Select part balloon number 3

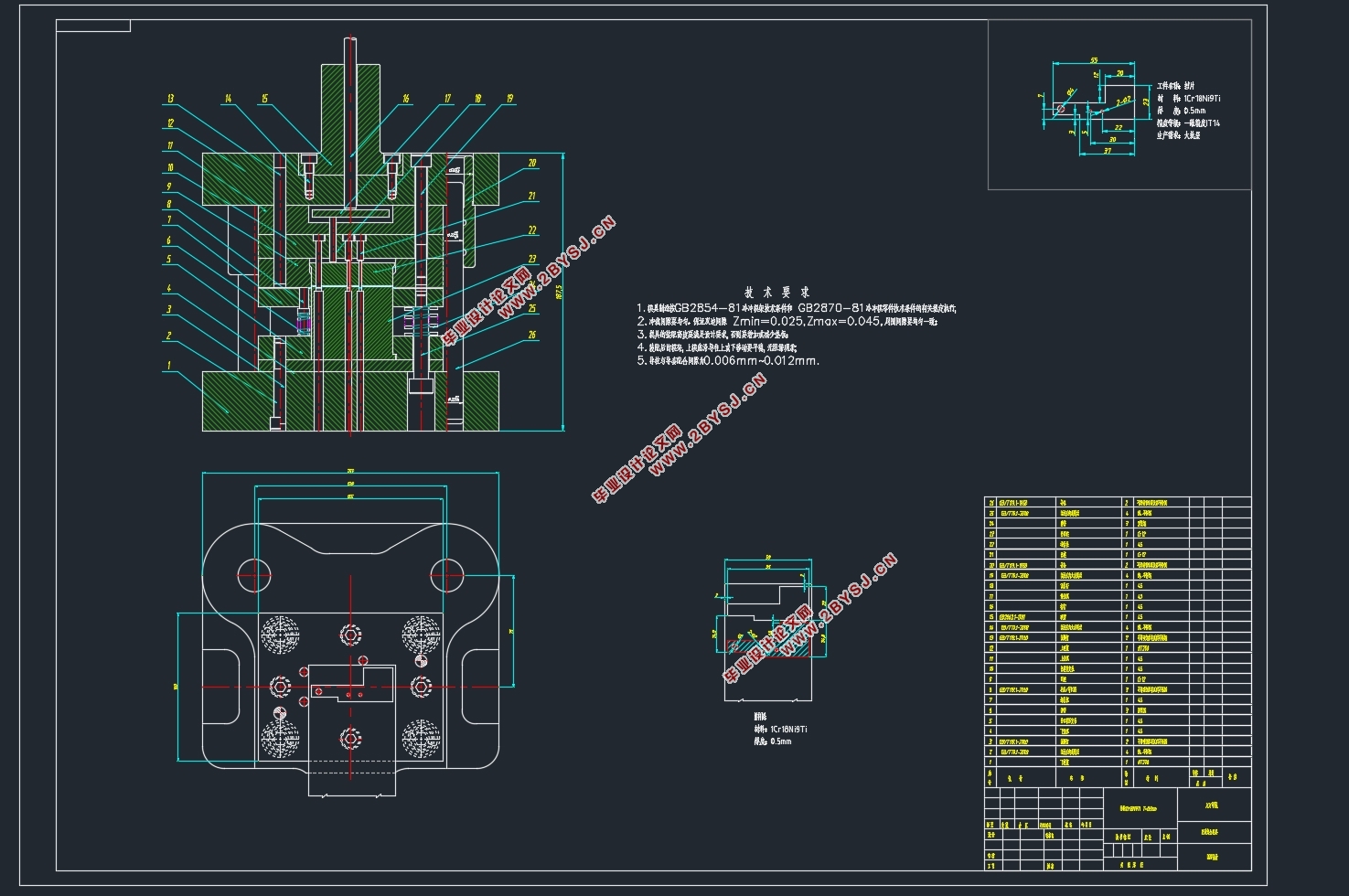point(168,309)
